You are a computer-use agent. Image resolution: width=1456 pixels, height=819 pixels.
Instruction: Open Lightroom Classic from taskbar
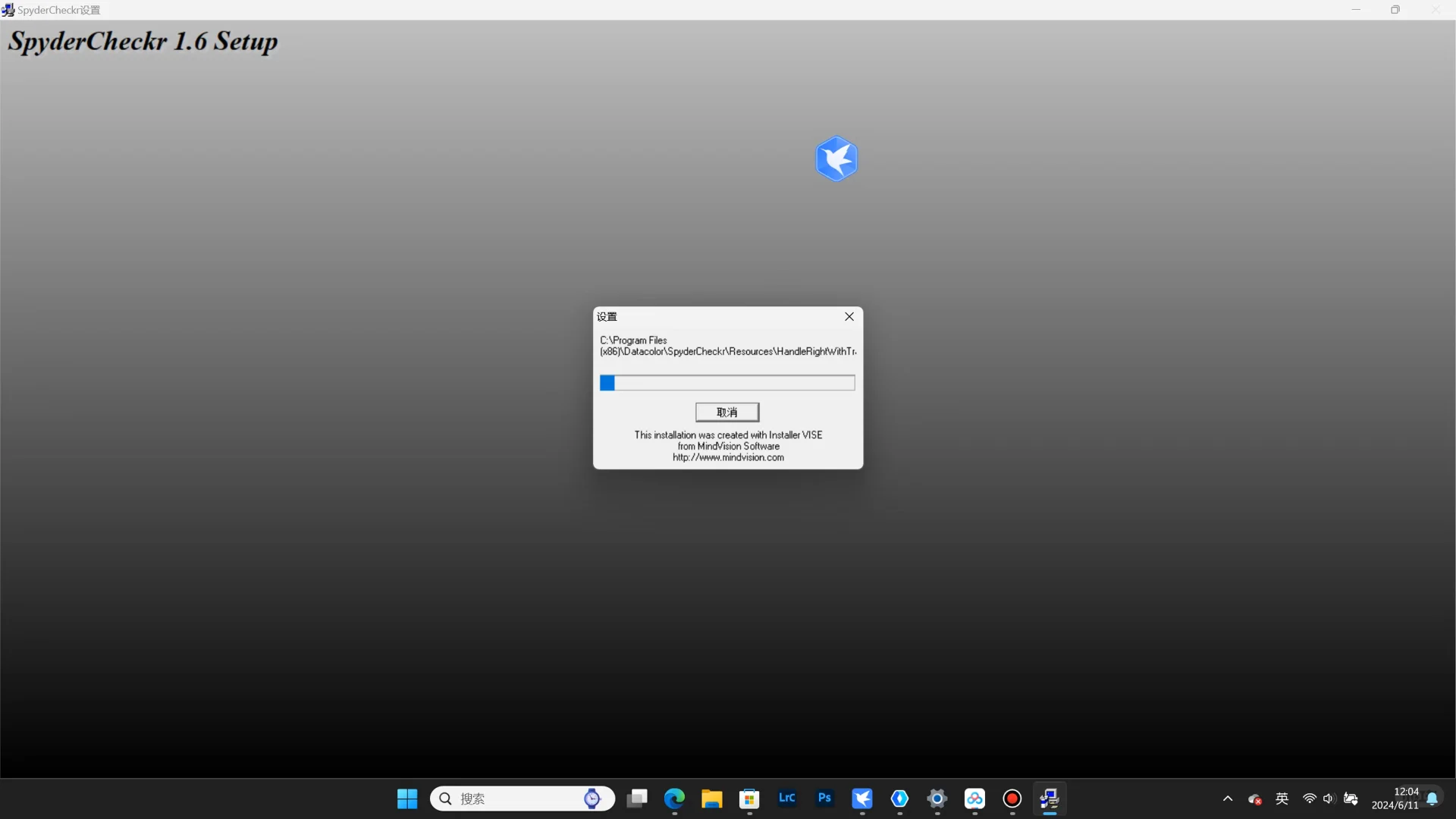click(x=786, y=799)
